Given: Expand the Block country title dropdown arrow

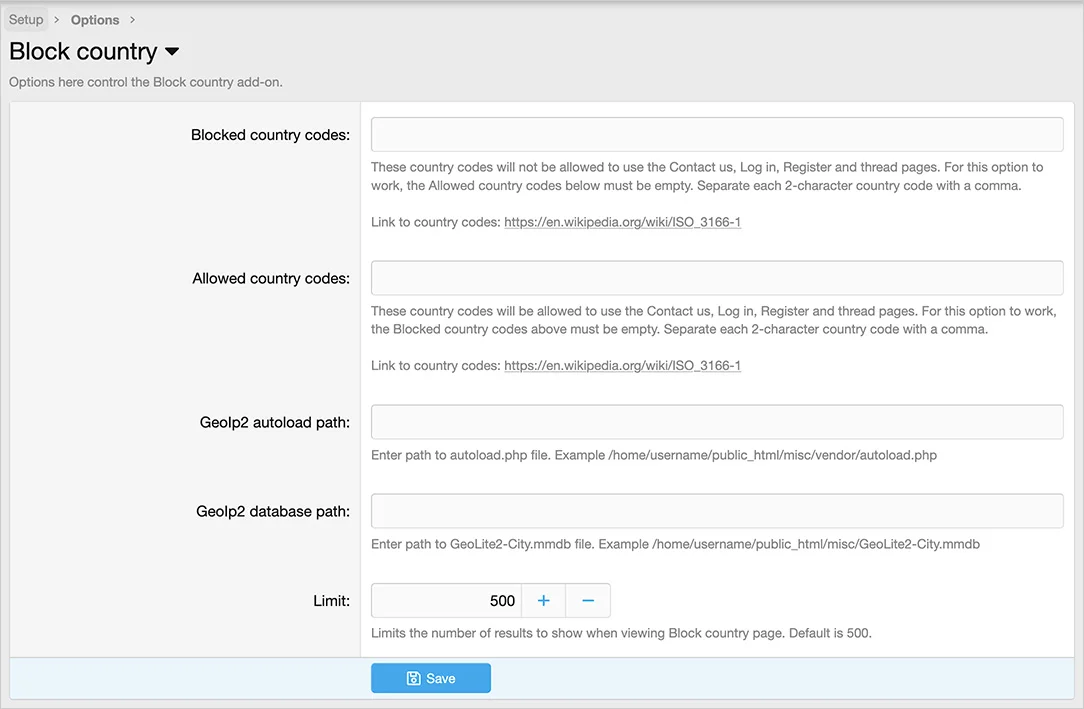Looking at the screenshot, I should tap(172, 52).
